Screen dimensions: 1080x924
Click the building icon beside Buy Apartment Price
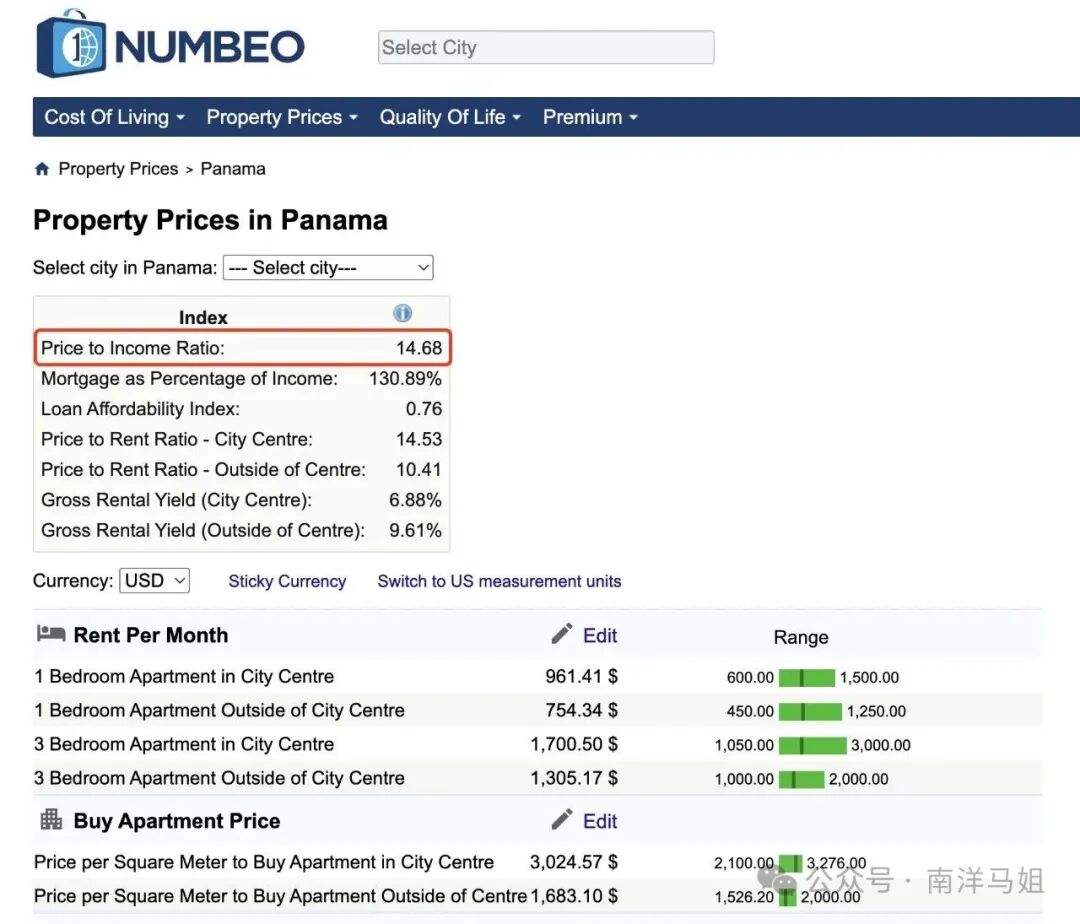(51, 819)
